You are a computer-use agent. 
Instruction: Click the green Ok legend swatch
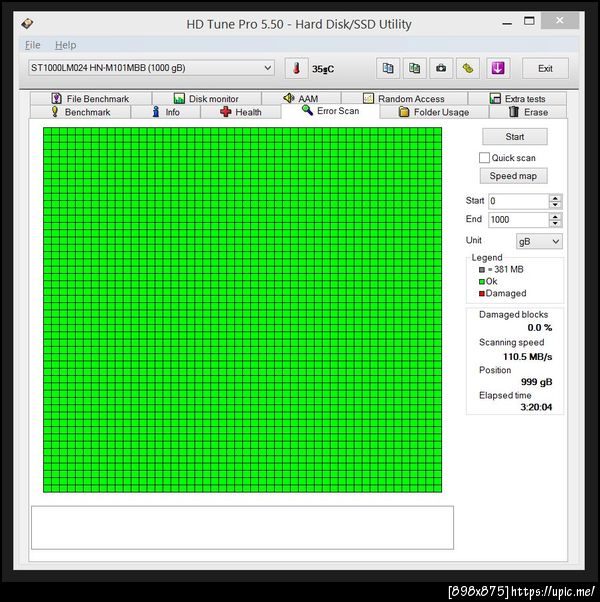[482, 282]
